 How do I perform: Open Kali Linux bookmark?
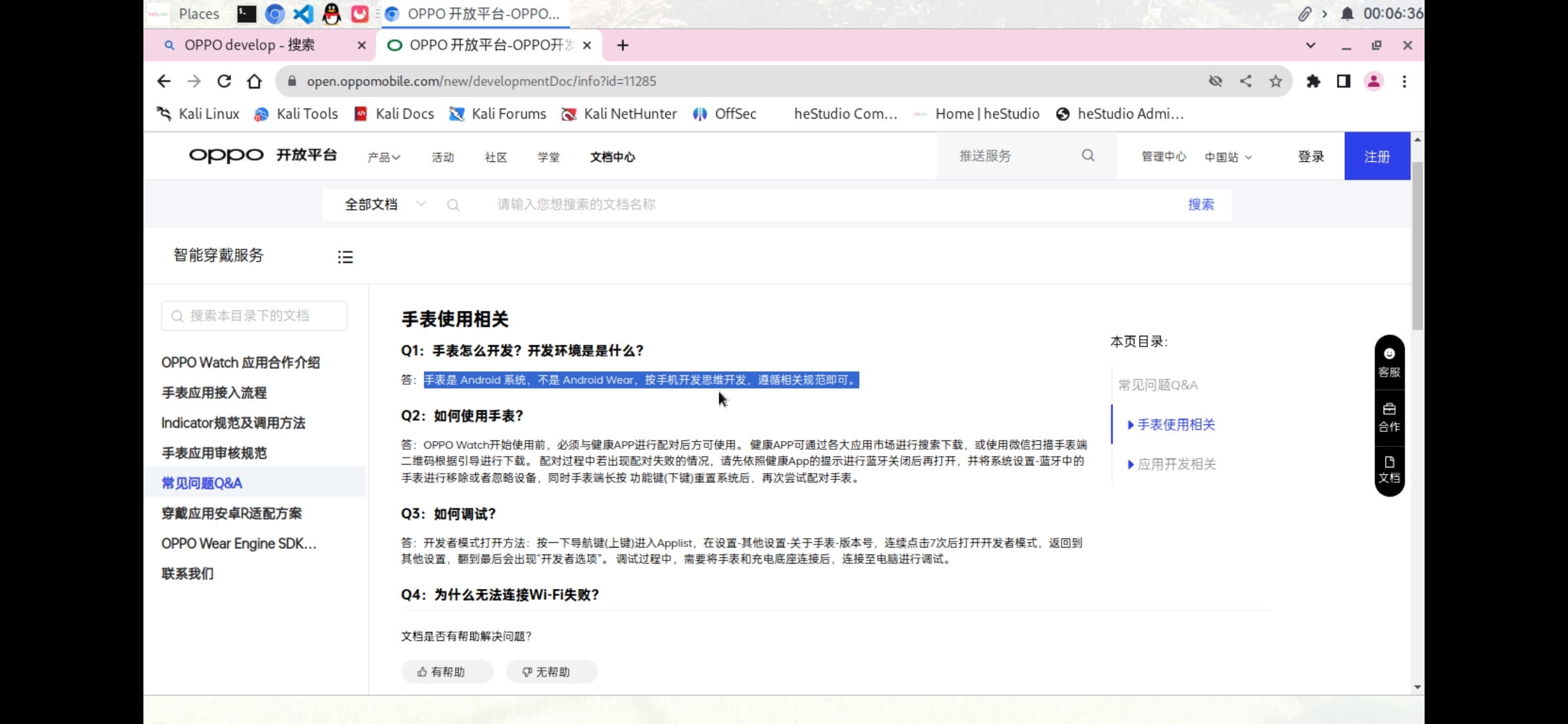click(198, 114)
